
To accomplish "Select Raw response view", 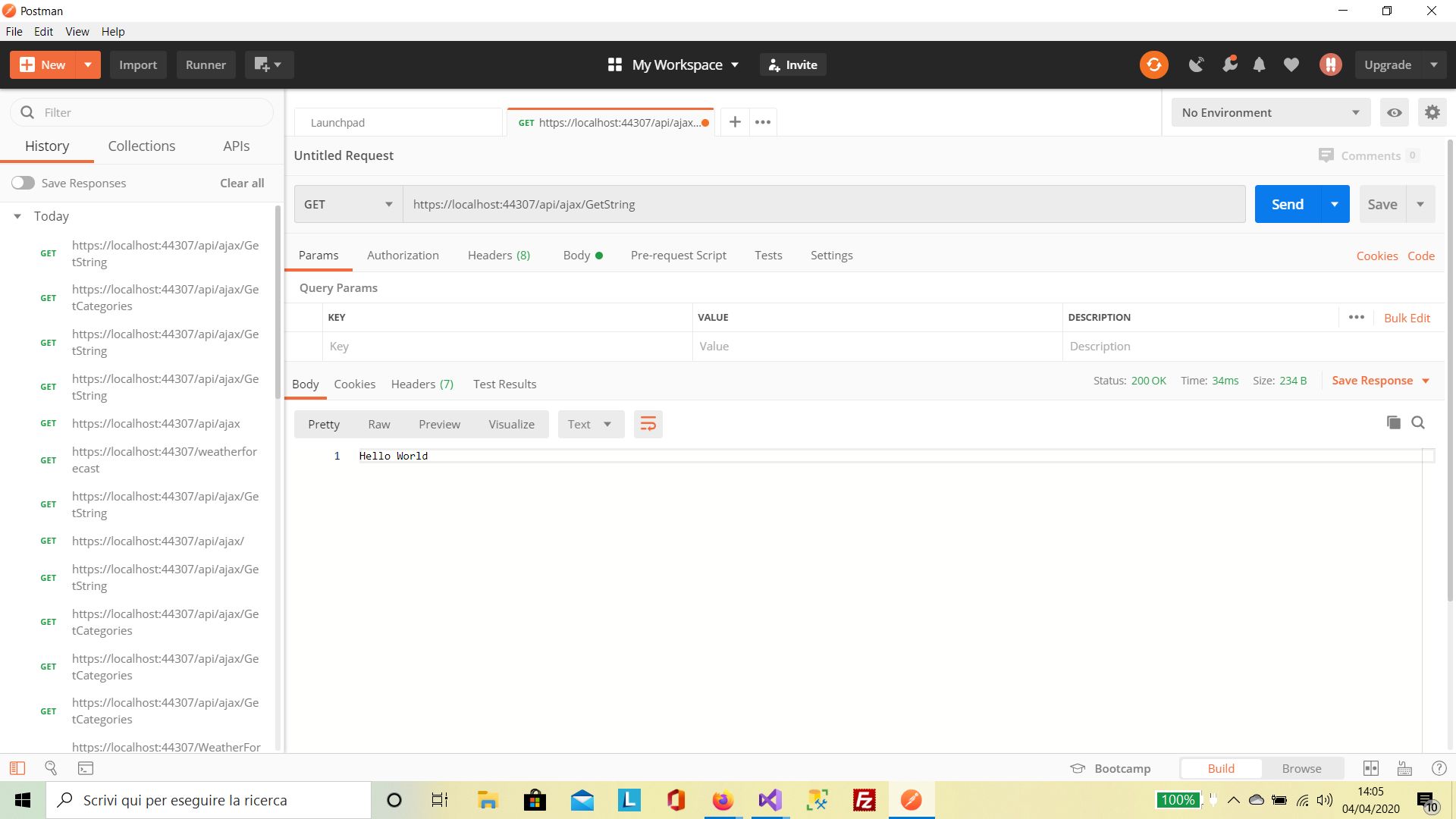I will coord(379,424).
